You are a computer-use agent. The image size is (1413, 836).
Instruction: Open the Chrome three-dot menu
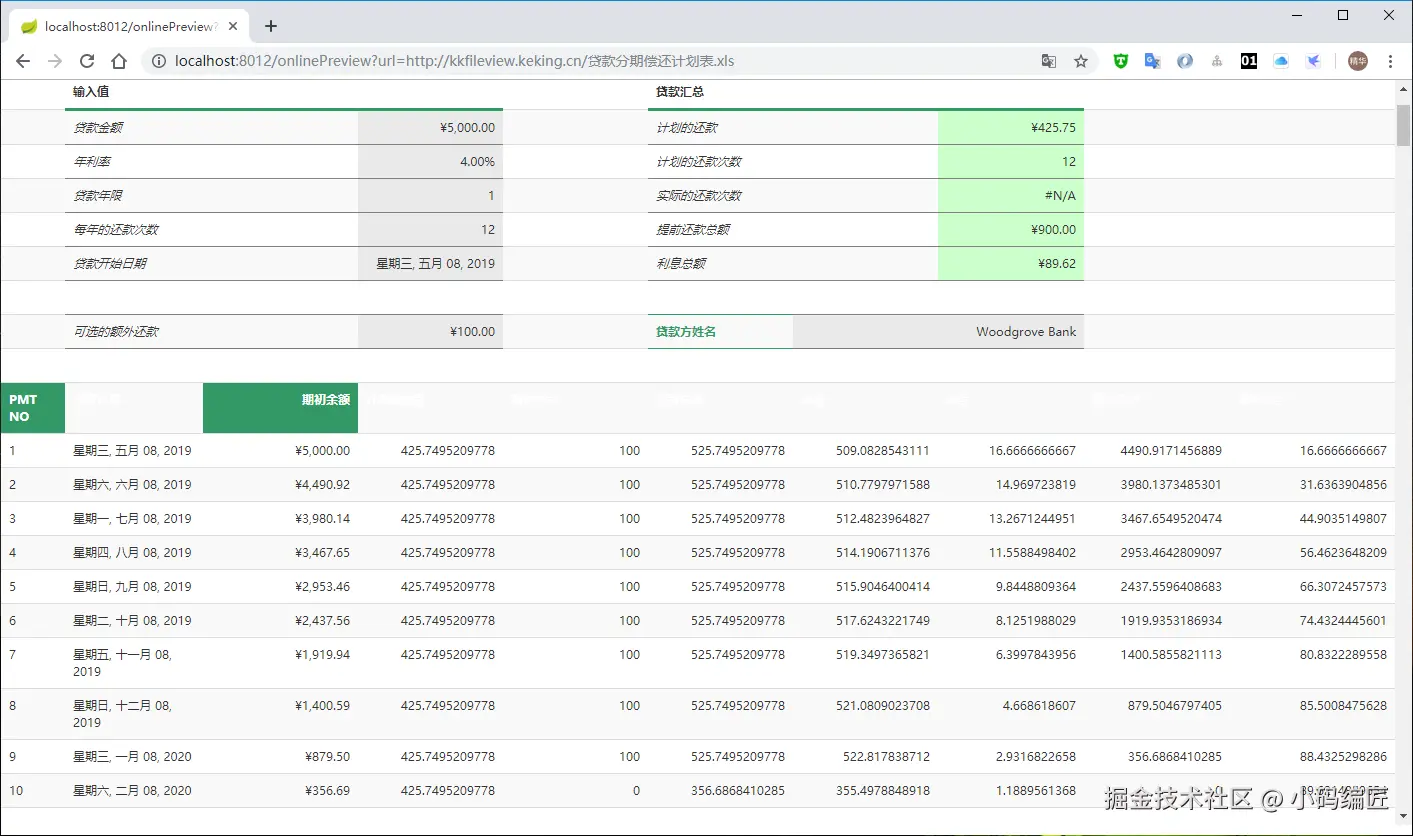(1390, 61)
